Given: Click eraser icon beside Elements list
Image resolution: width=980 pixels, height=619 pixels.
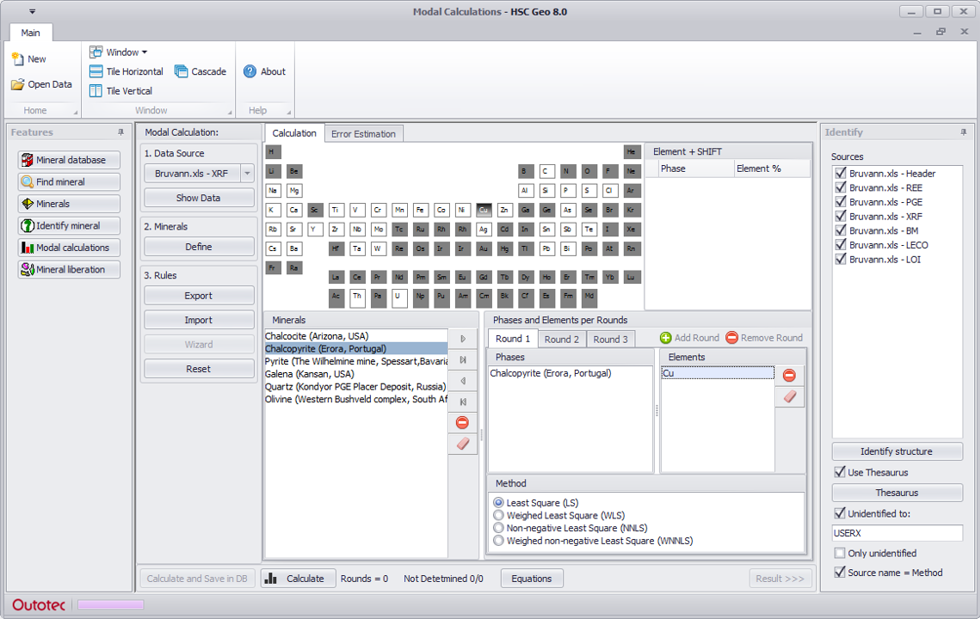Looking at the screenshot, I should click(789, 397).
